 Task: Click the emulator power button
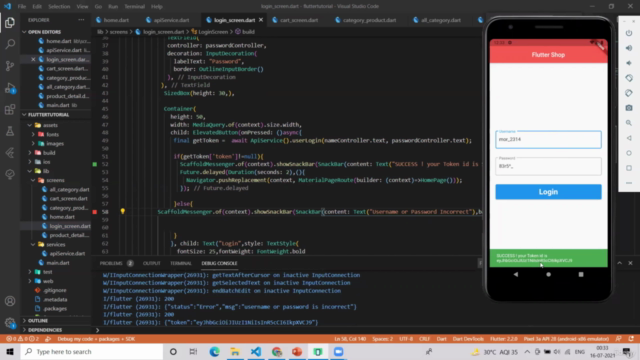(629, 33)
